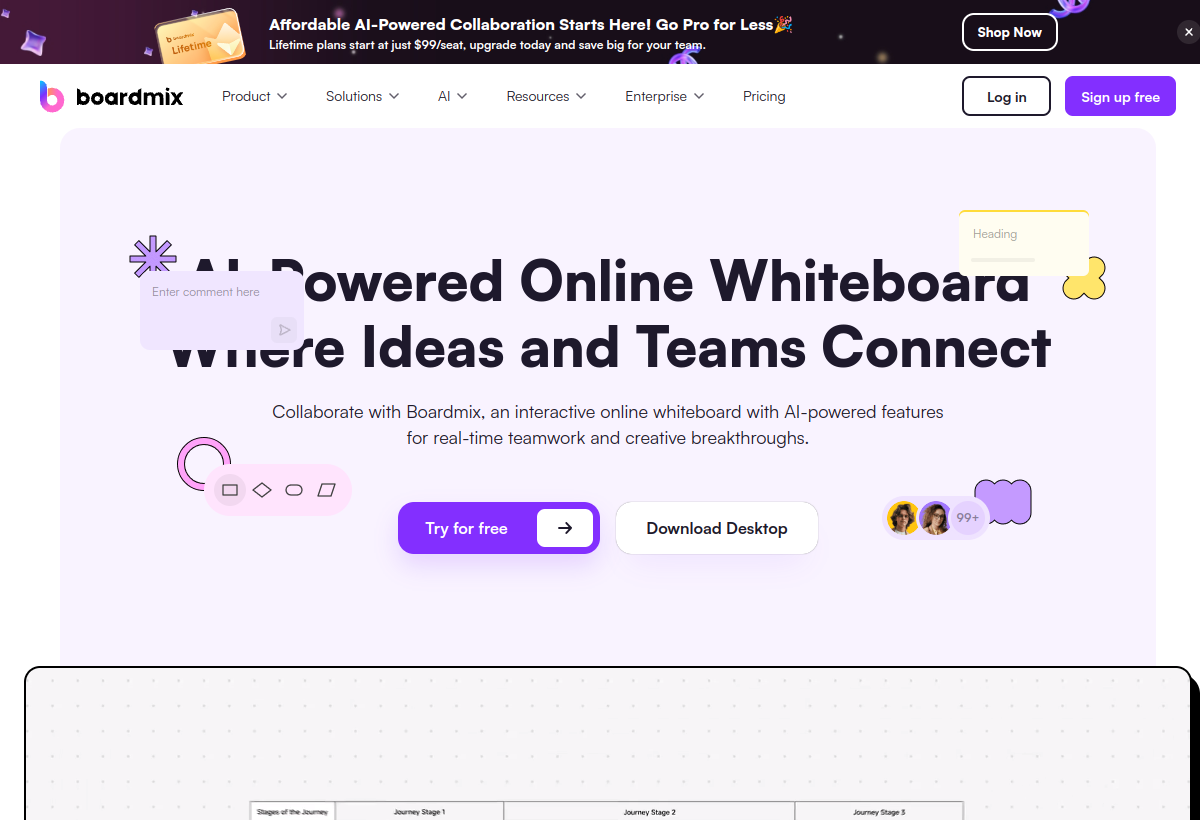Go to the Pricing page
The width and height of the screenshot is (1200, 820).
[764, 96]
